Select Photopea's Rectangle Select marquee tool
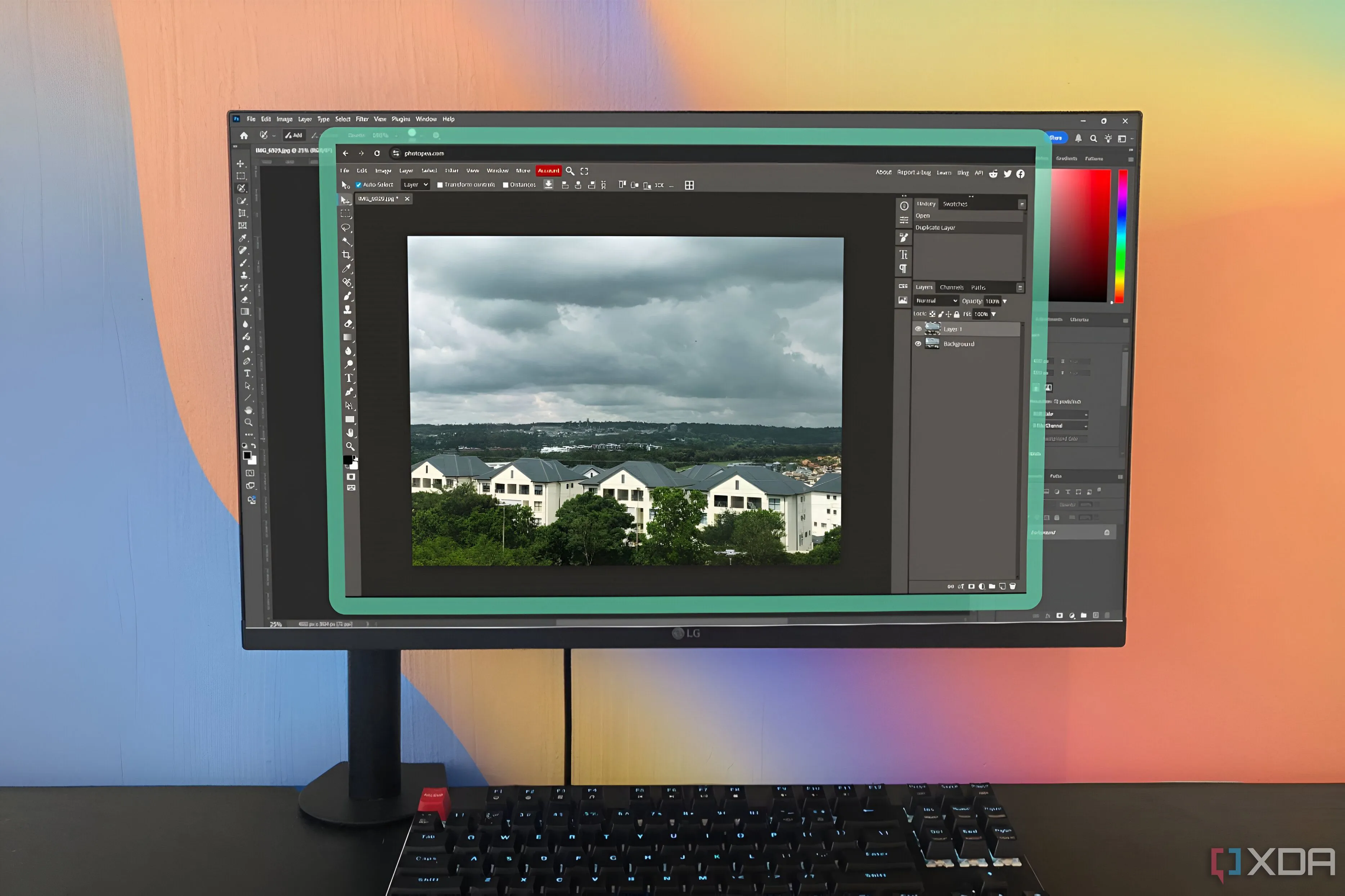The image size is (1345, 896). [x=346, y=214]
